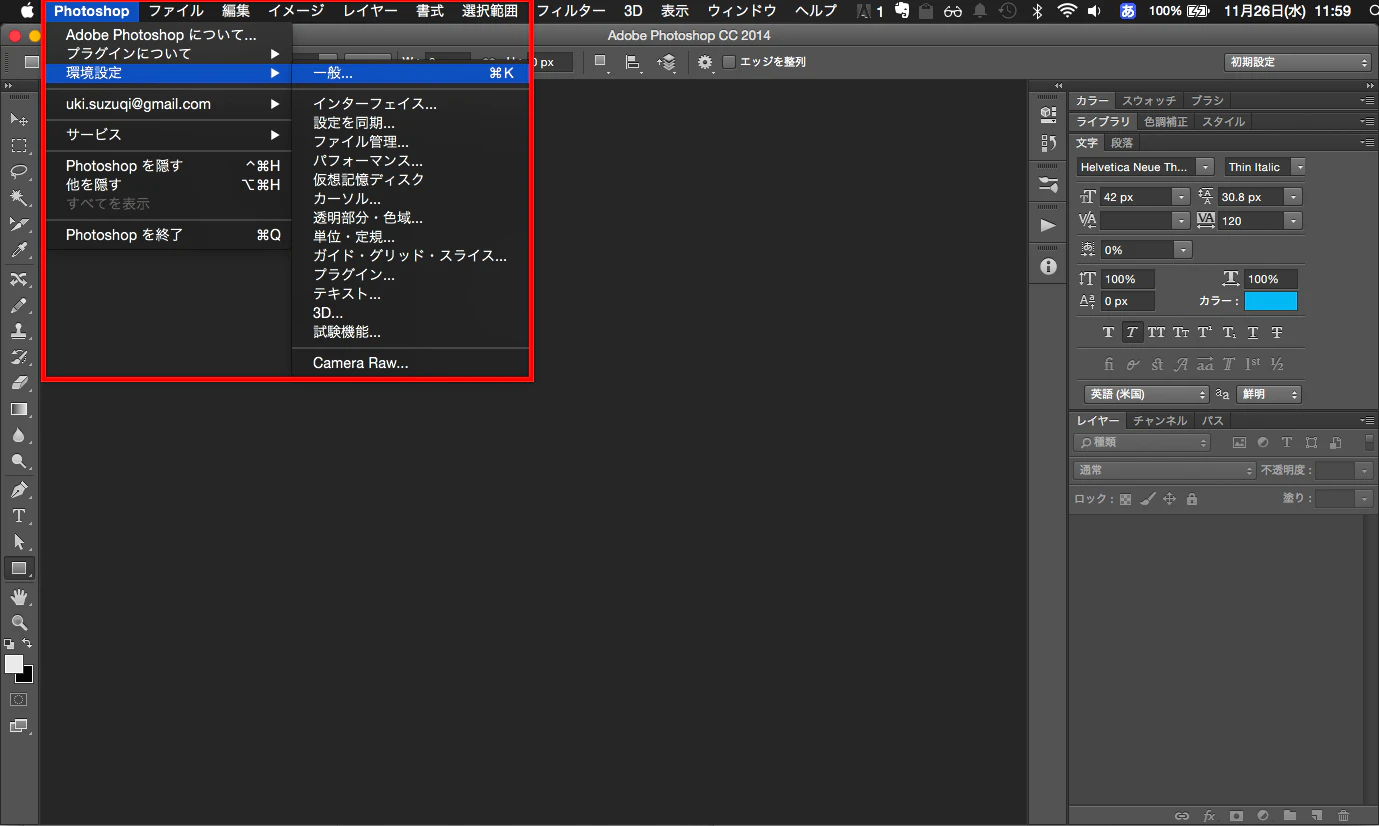1379x826 pixels.
Task: Select the Crop tool
Action: click(18, 224)
